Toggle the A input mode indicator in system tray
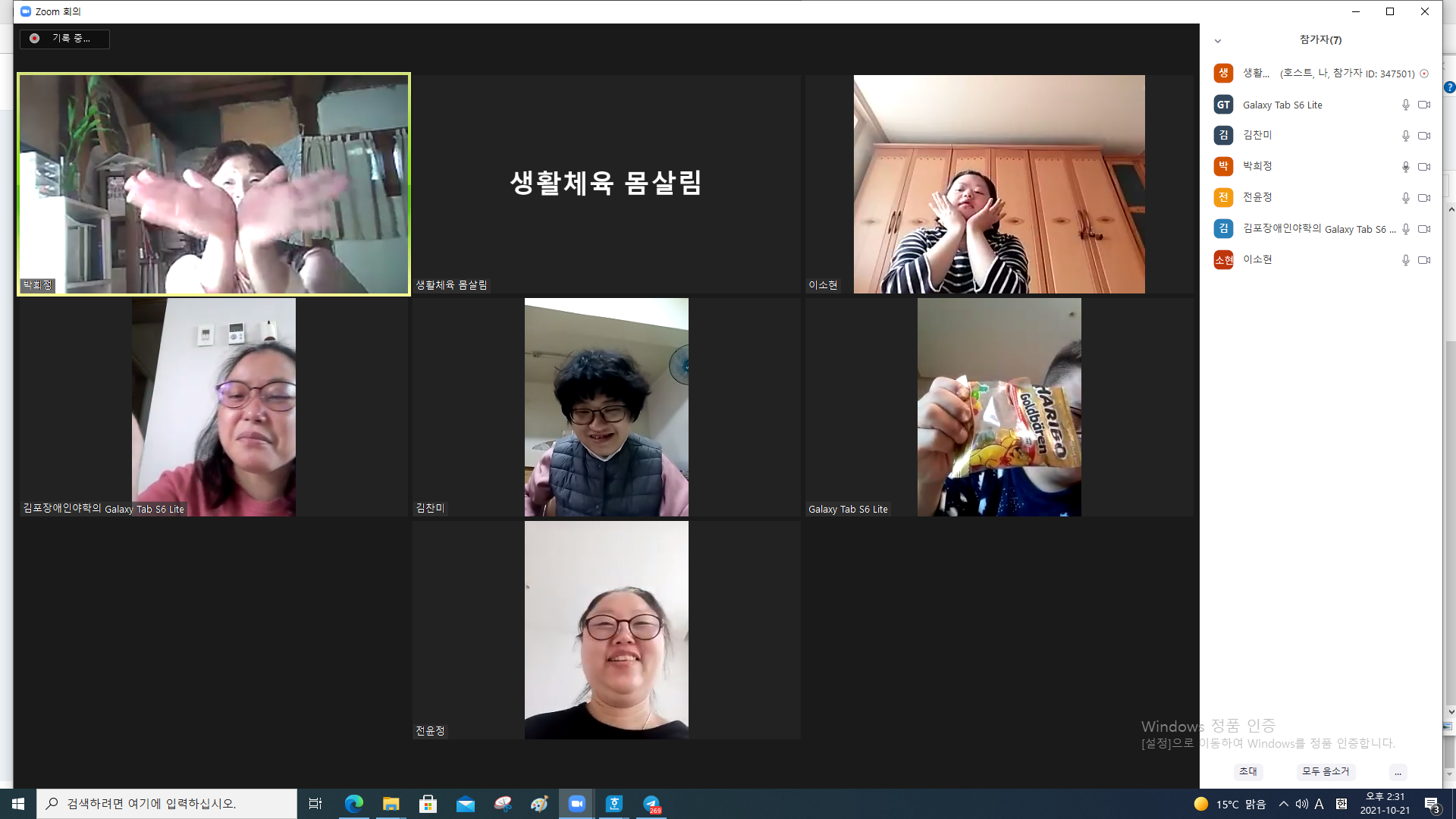Viewport: 1456px width, 819px height. pyautogui.click(x=1319, y=804)
